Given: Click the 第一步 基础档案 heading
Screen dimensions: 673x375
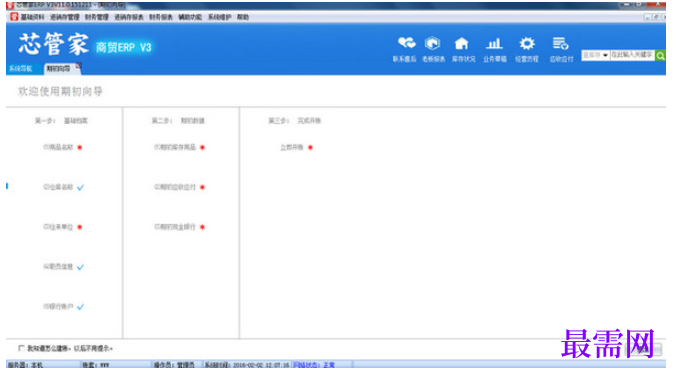Looking at the screenshot, I should click(61, 121).
